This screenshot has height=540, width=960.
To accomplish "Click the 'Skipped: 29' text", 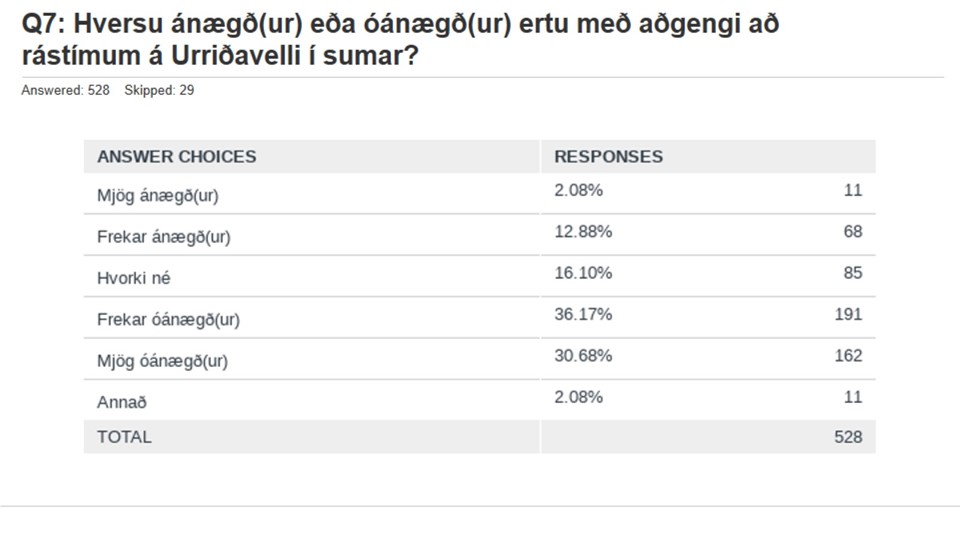I will pyautogui.click(x=159, y=91).
